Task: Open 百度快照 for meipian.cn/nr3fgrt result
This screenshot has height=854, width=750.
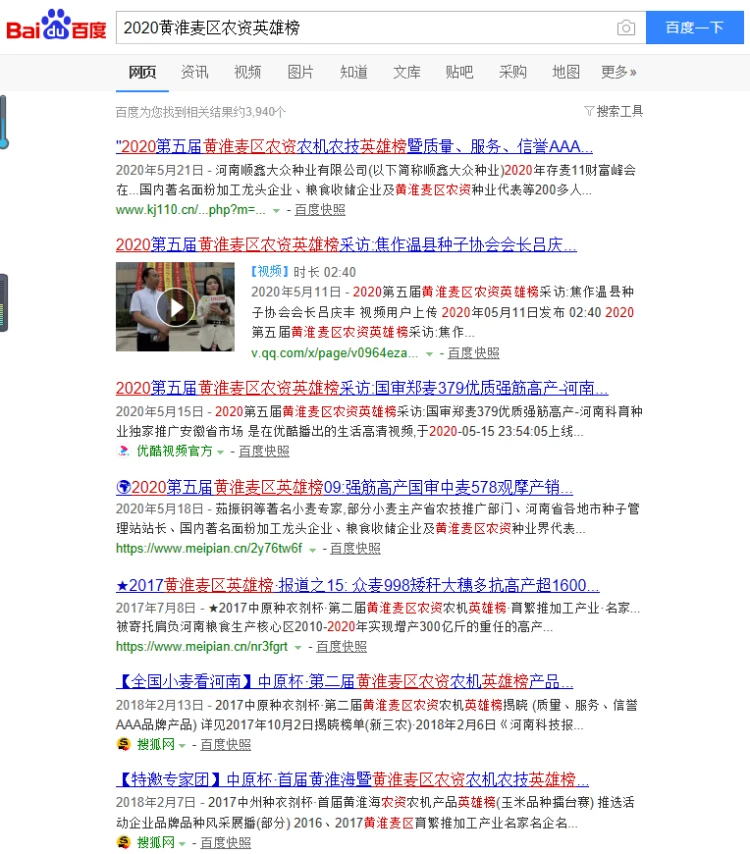Action: point(342,646)
